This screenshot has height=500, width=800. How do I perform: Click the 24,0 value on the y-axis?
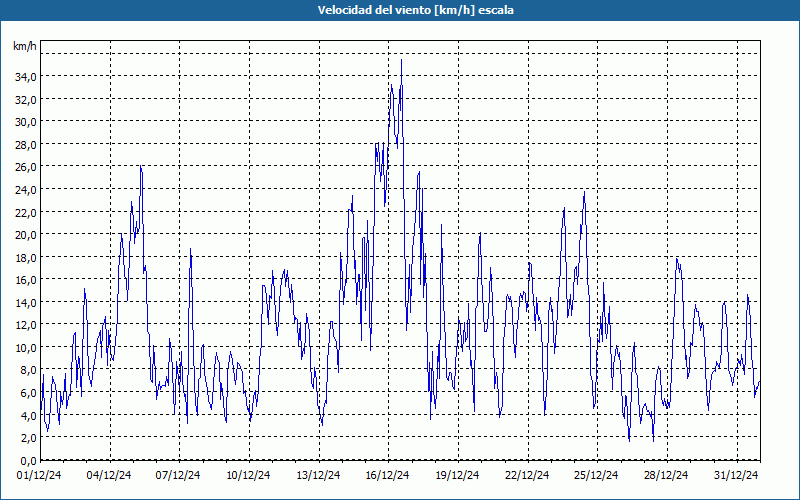coord(27,190)
